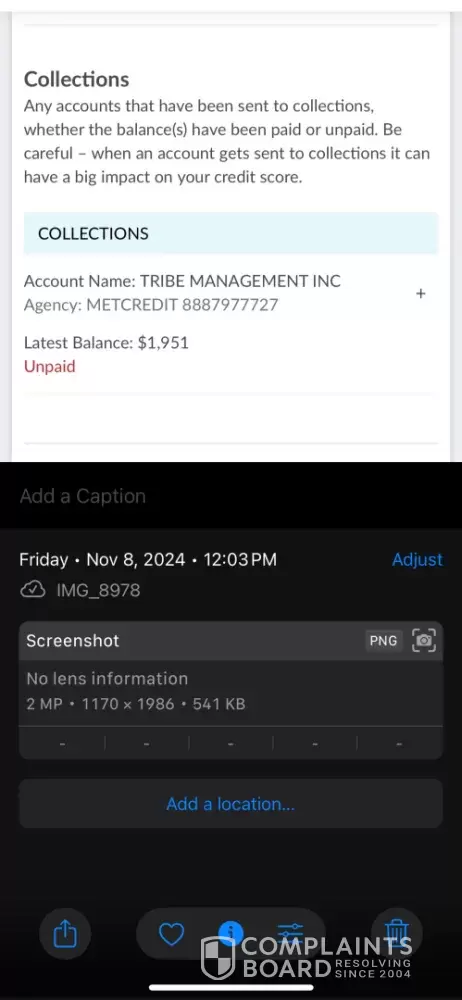Expand the TRIBE MANAGEMENT INC plus sign

[x=421, y=293]
